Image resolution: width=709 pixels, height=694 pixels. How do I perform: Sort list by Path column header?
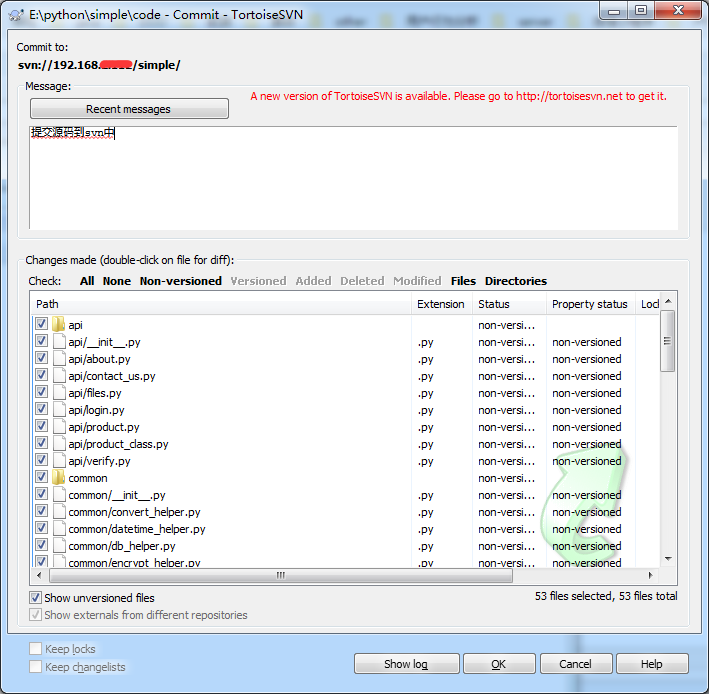(221, 304)
